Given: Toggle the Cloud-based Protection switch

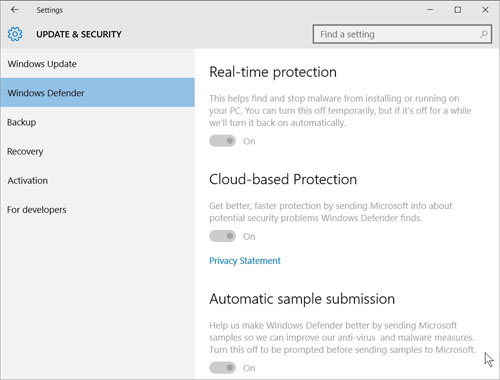Looking at the screenshot, I should click(x=222, y=236).
